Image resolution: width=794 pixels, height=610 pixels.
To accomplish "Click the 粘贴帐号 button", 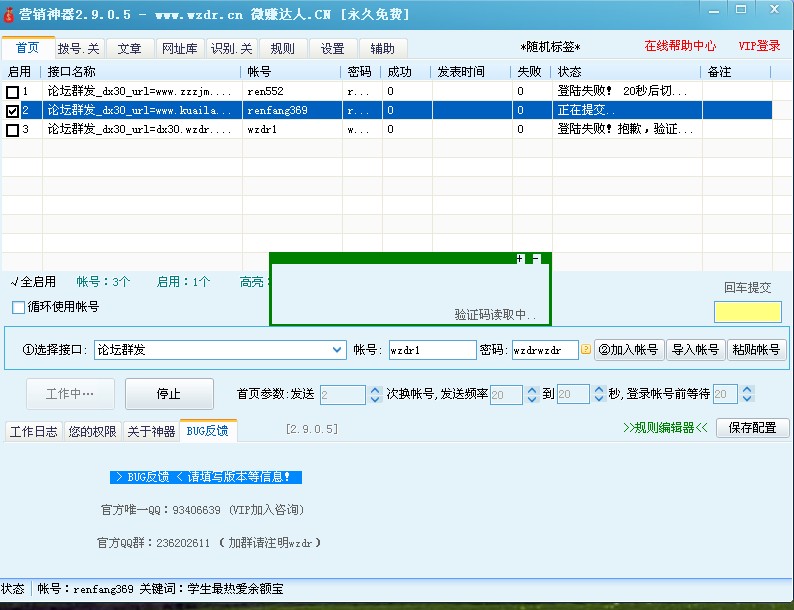I will click(757, 350).
